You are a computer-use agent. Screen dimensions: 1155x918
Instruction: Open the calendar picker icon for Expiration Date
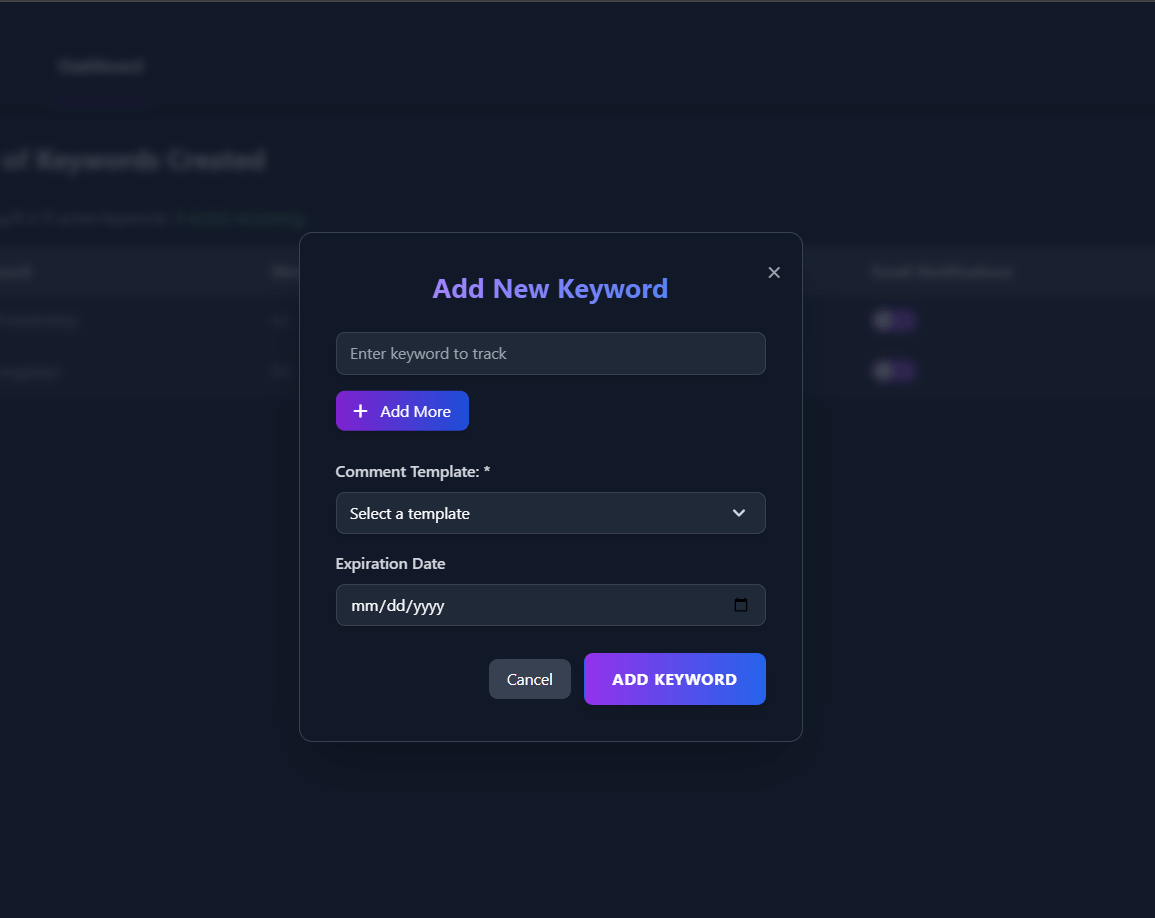(x=741, y=605)
